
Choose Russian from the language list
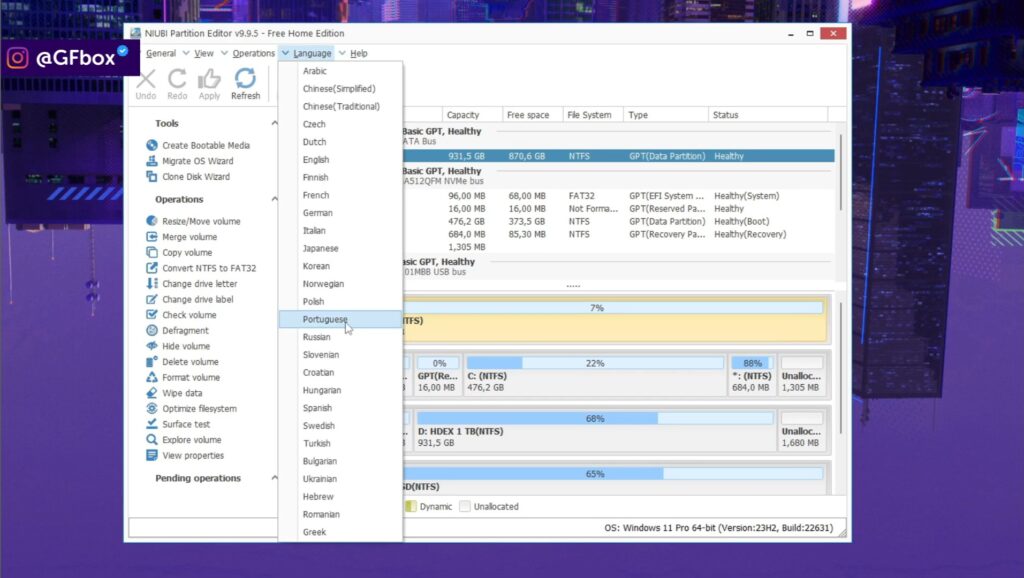[340, 337]
